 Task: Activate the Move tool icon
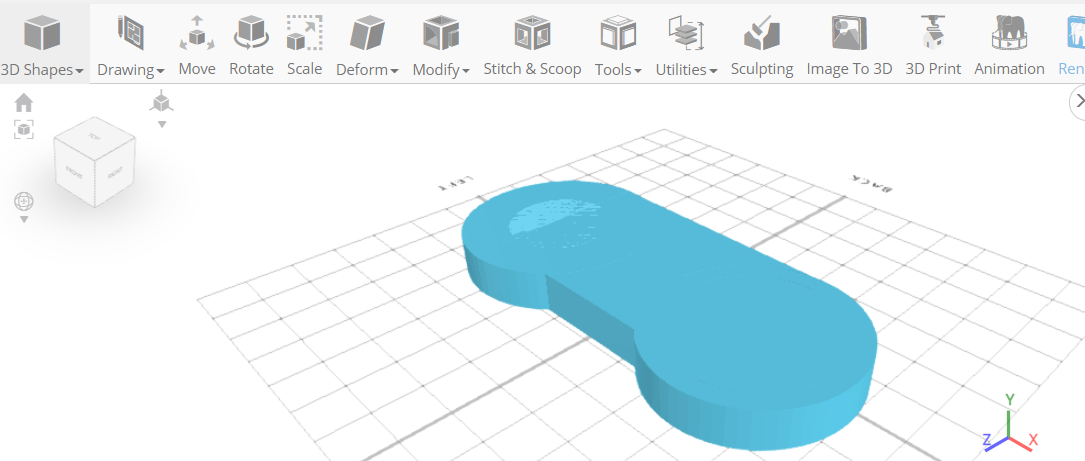click(x=197, y=33)
